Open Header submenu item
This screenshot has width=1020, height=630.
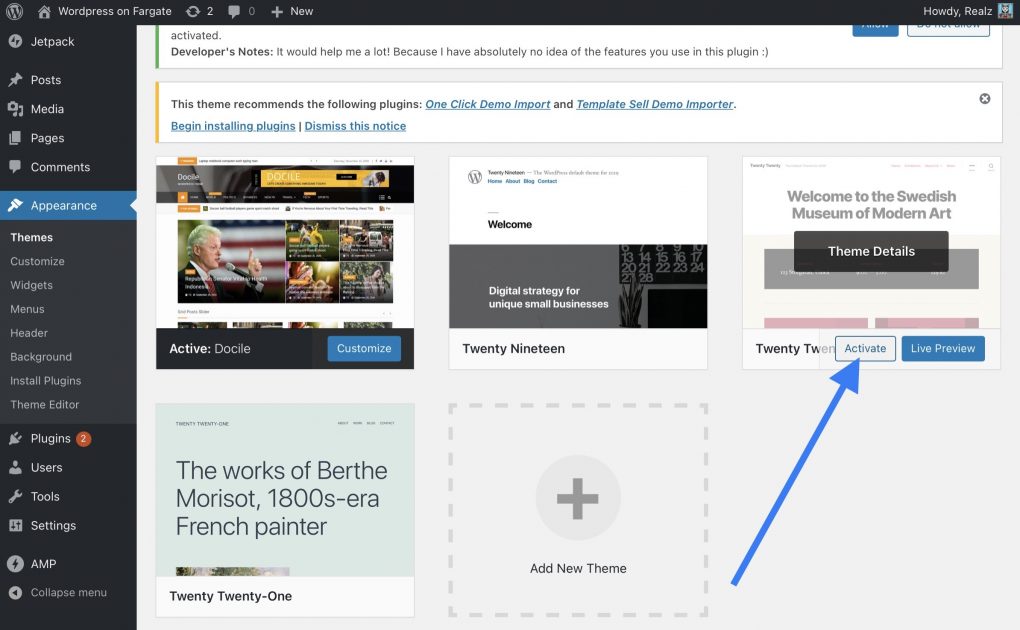tap(29, 333)
